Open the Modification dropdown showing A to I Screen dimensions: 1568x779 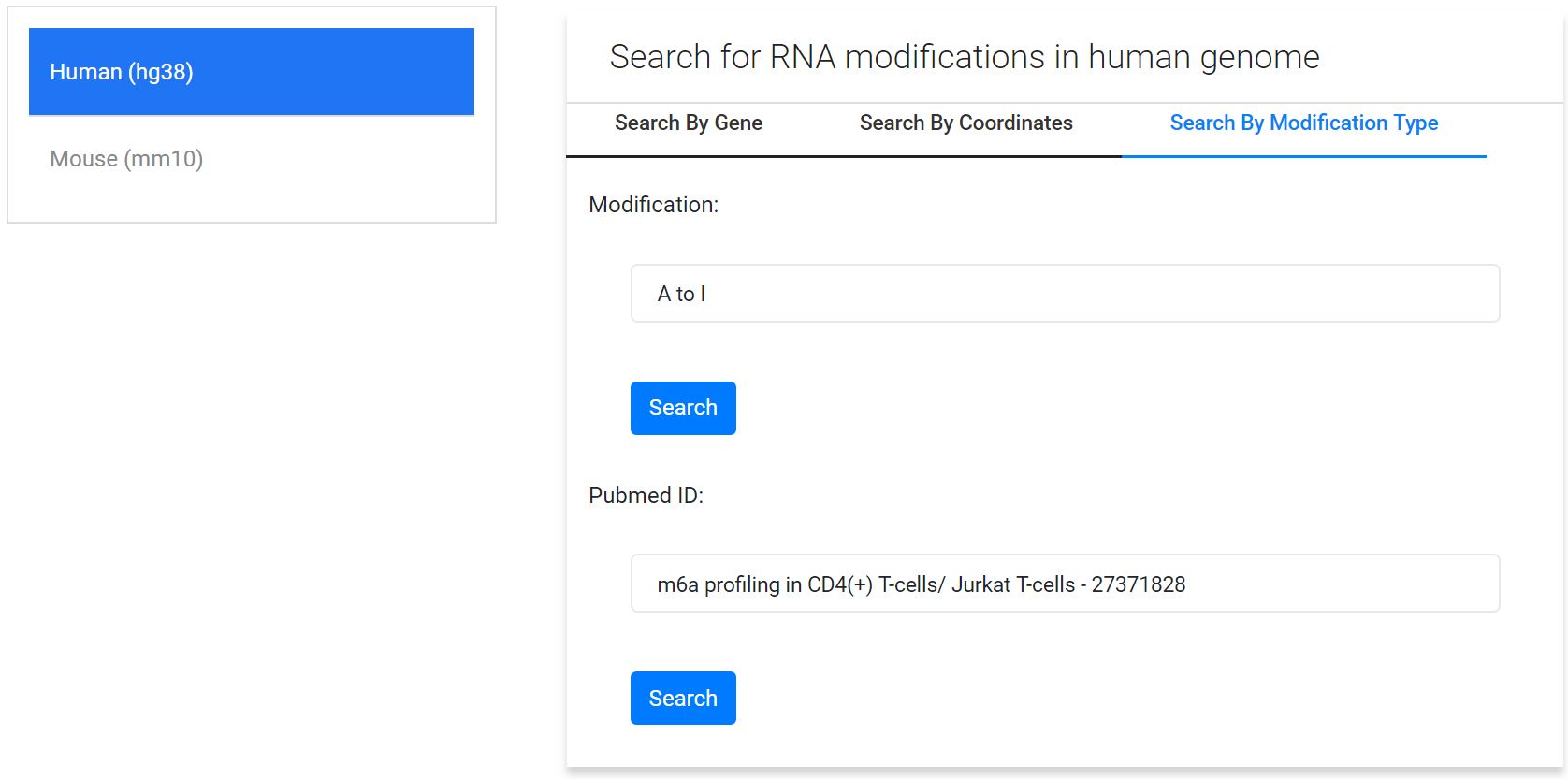[x=1065, y=294]
